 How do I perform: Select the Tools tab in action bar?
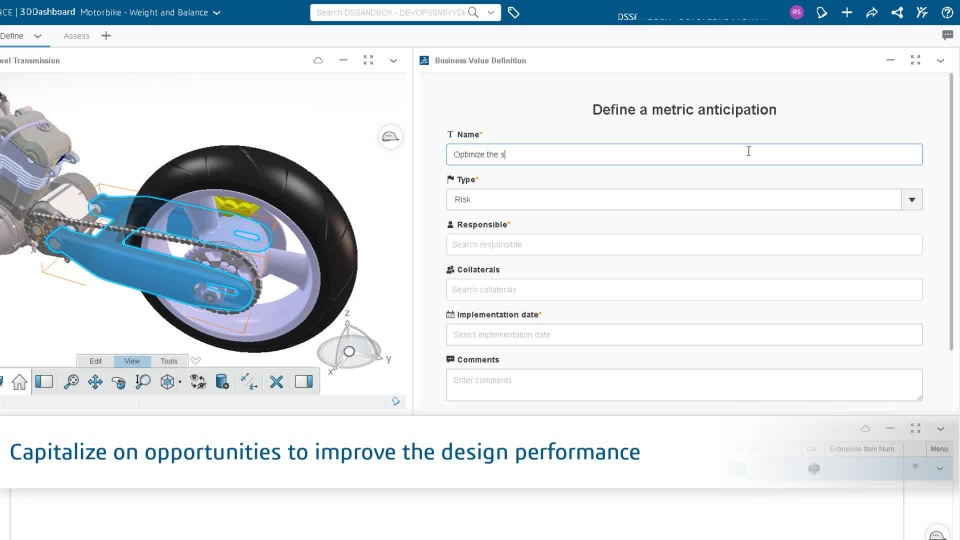[x=169, y=361]
